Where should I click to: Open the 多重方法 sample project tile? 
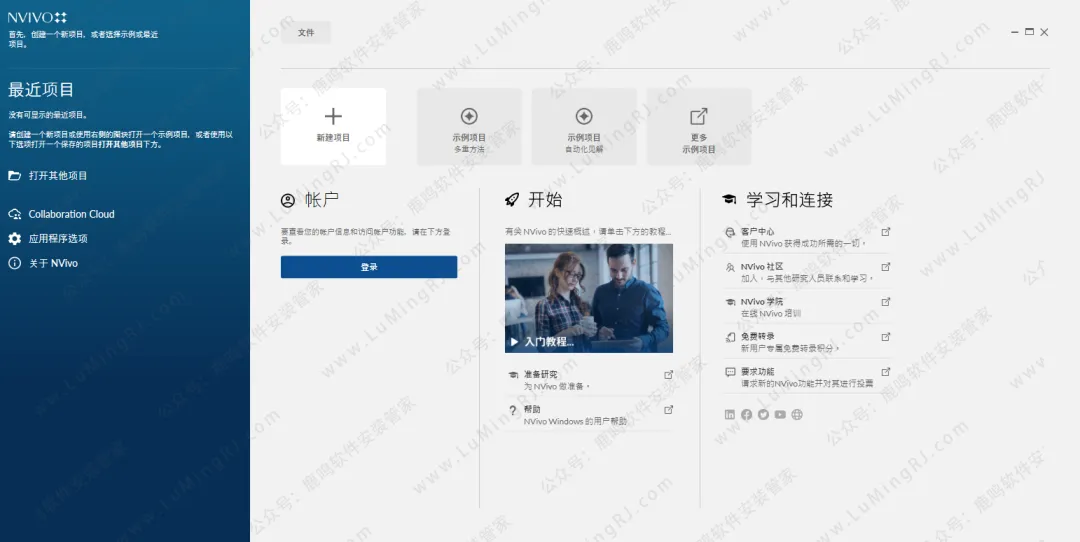(469, 126)
